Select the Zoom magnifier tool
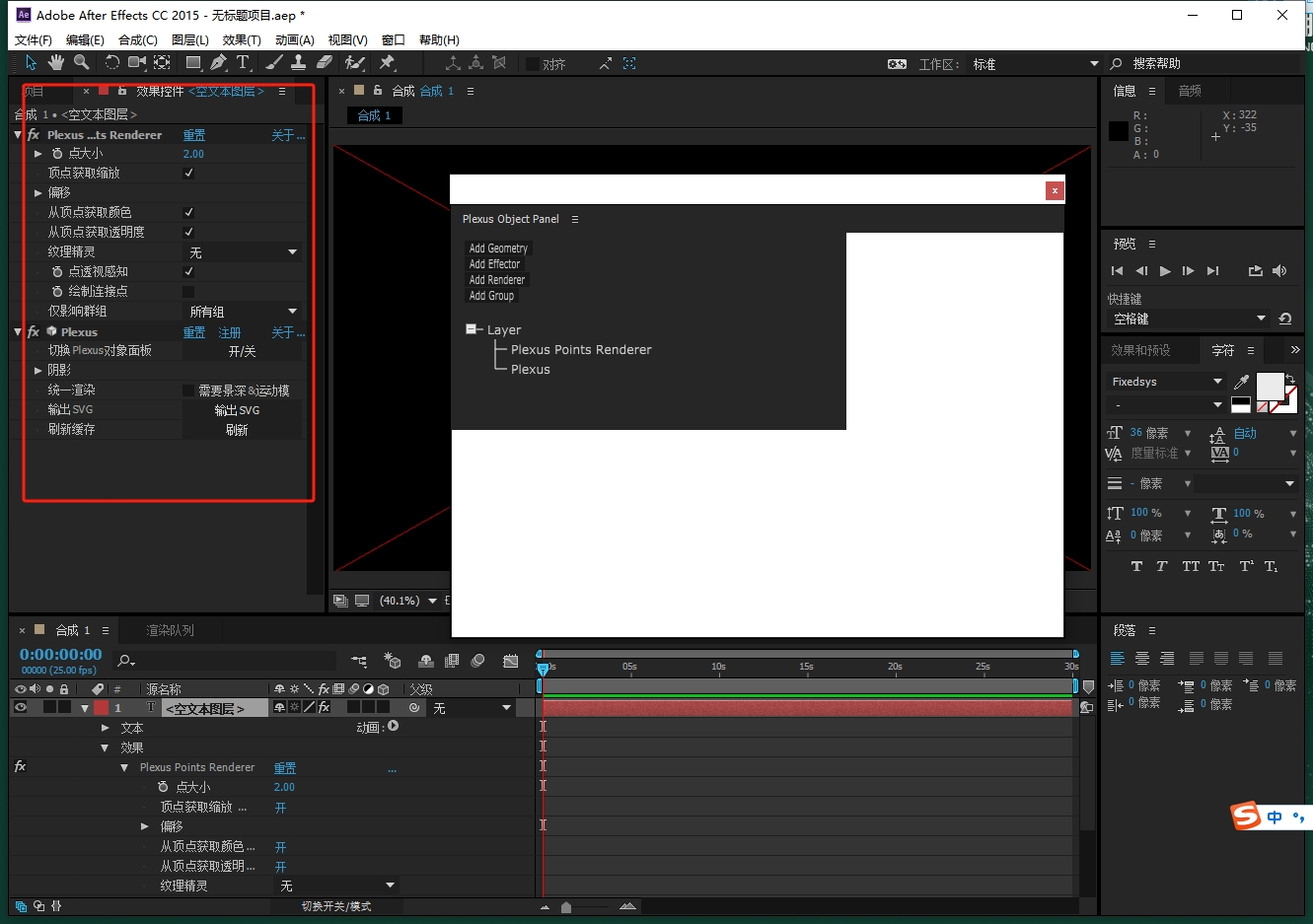 pos(81,63)
